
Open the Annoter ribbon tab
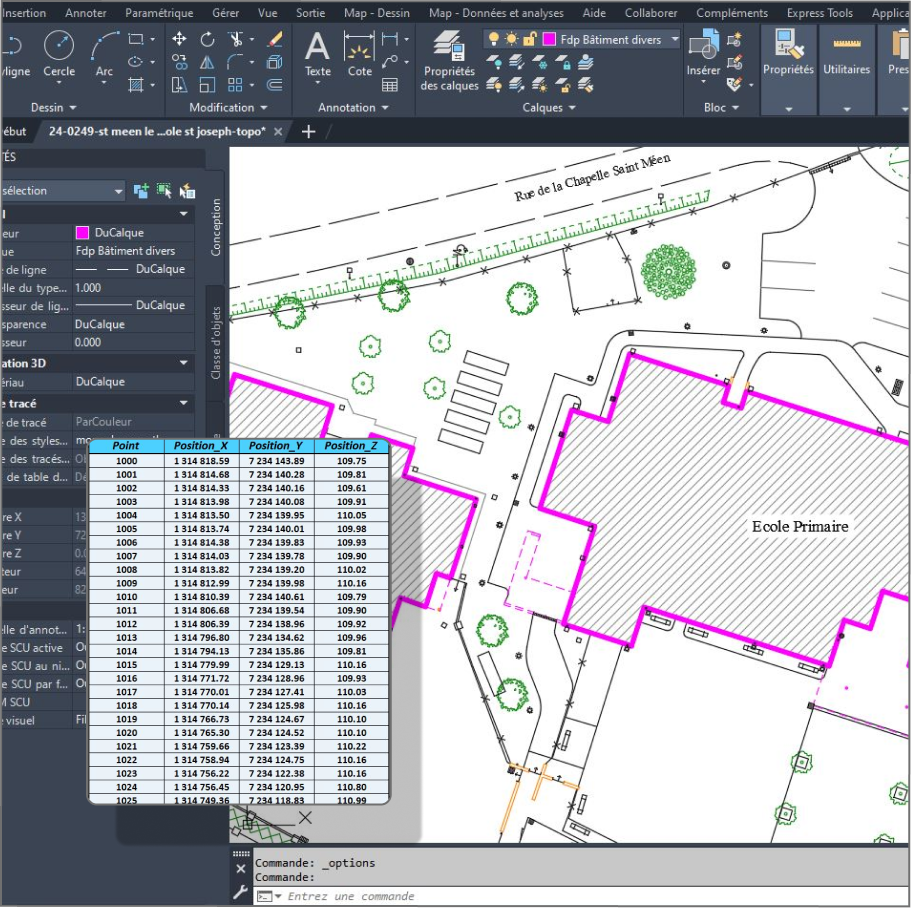86,13
